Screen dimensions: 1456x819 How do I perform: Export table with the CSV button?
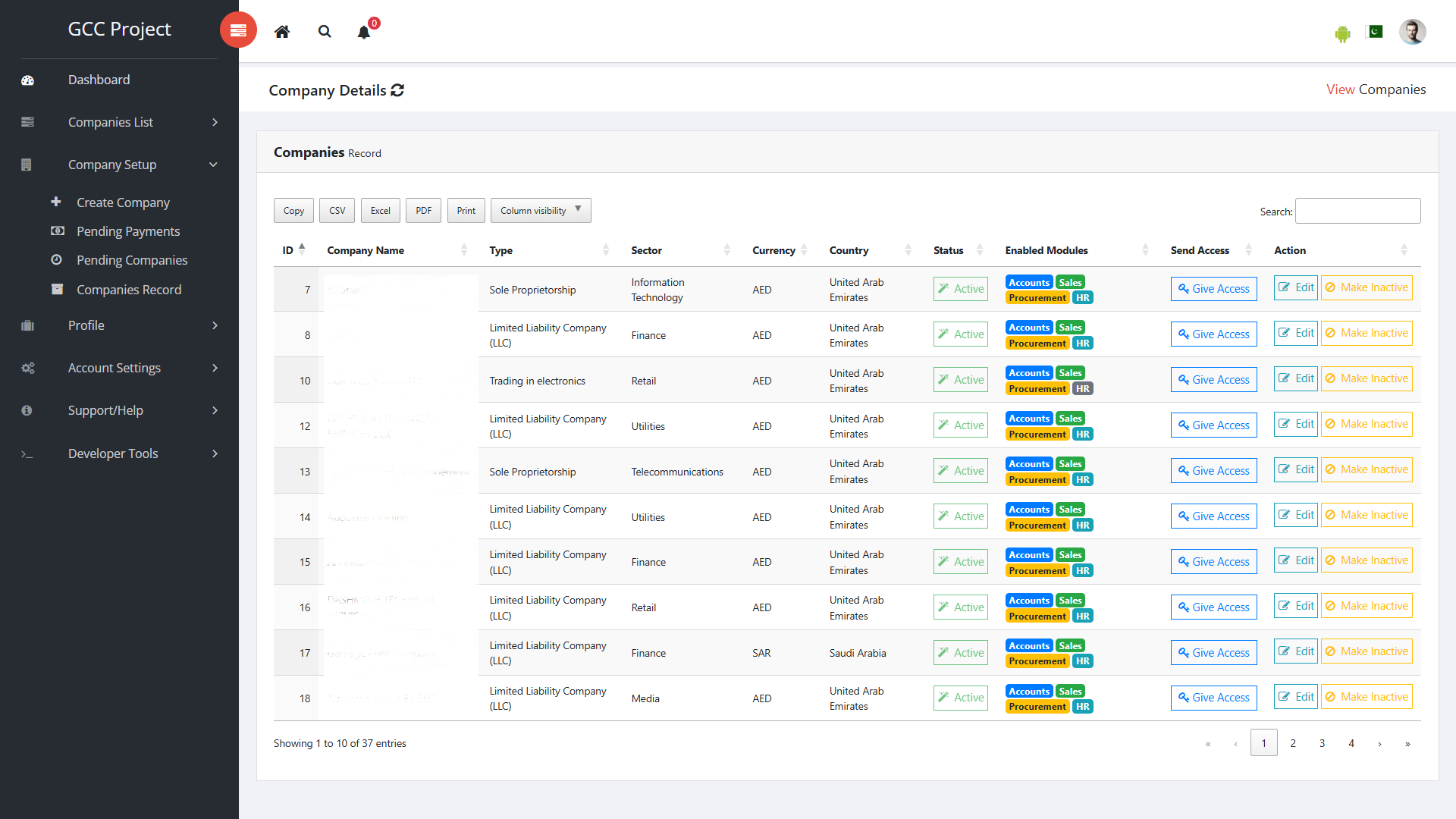coord(337,210)
